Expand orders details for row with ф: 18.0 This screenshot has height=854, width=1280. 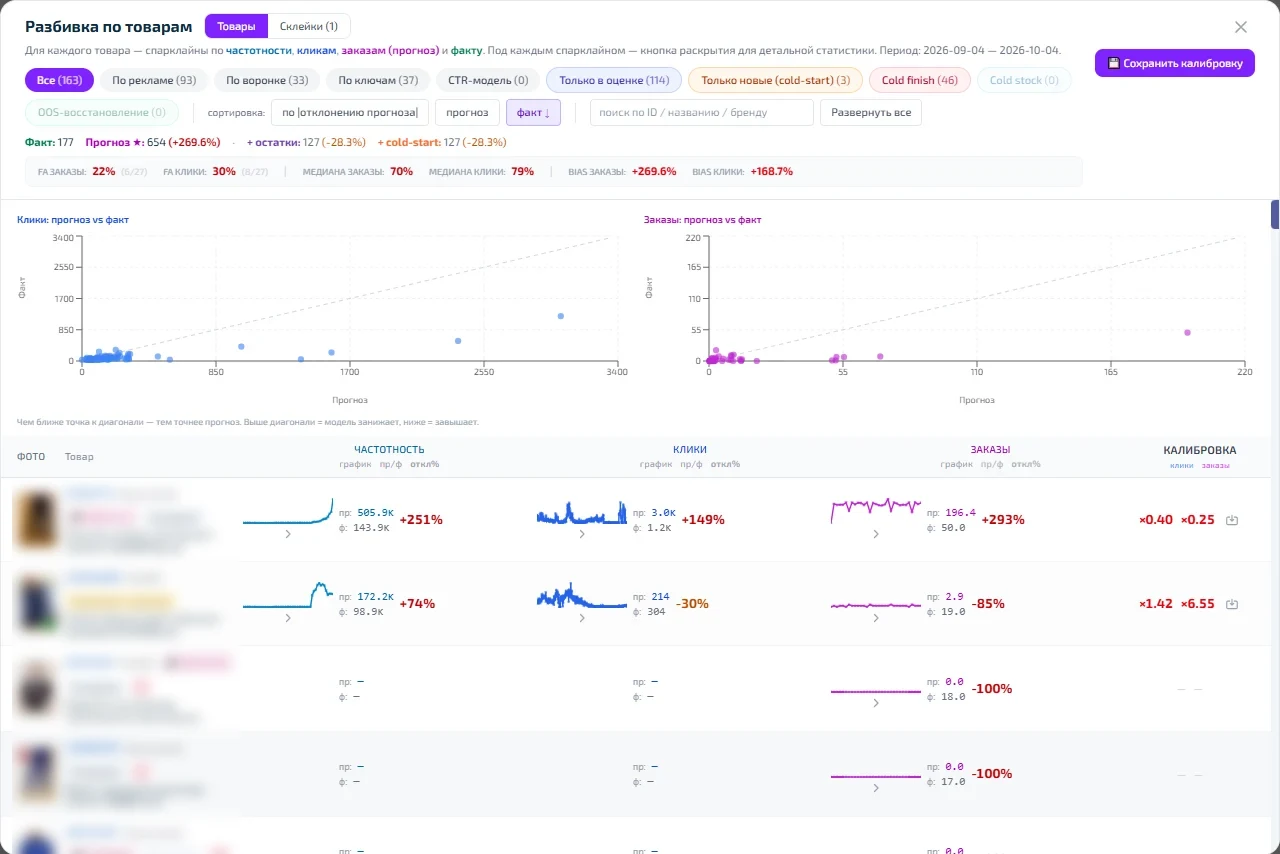click(876, 703)
